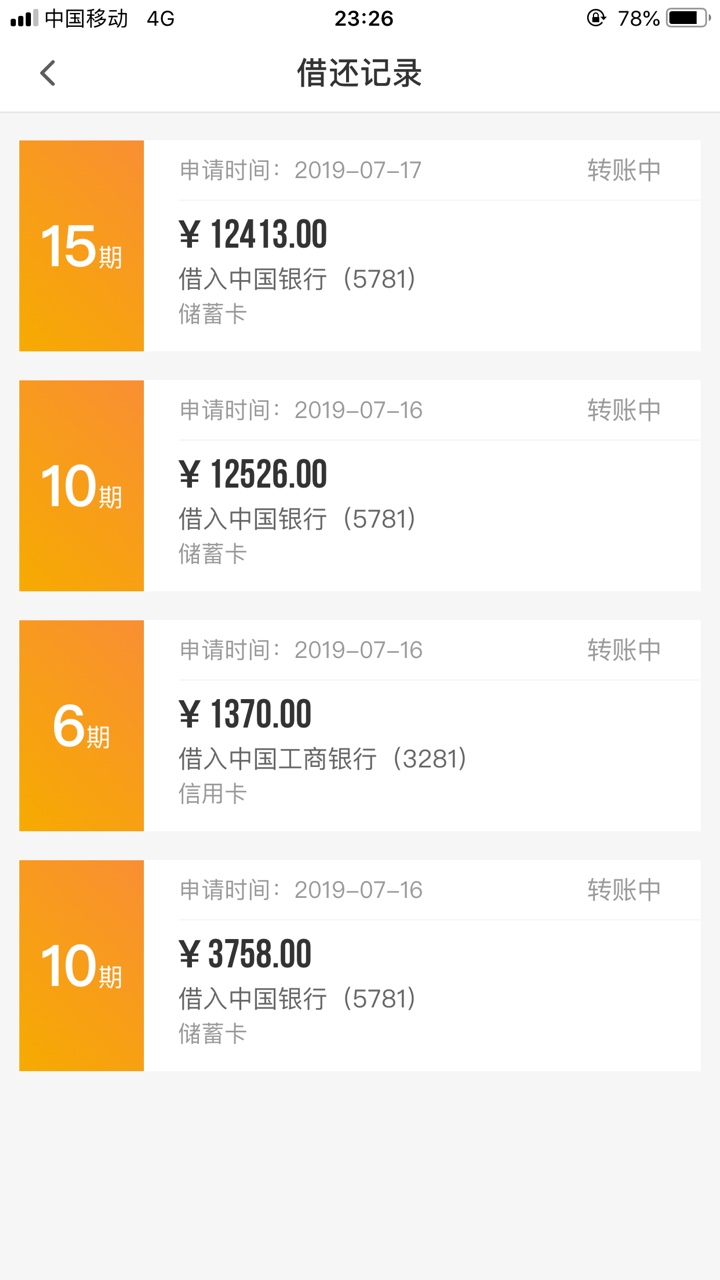Select the orange 15期 badge
The image size is (720, 1280).
click(81, 246)
